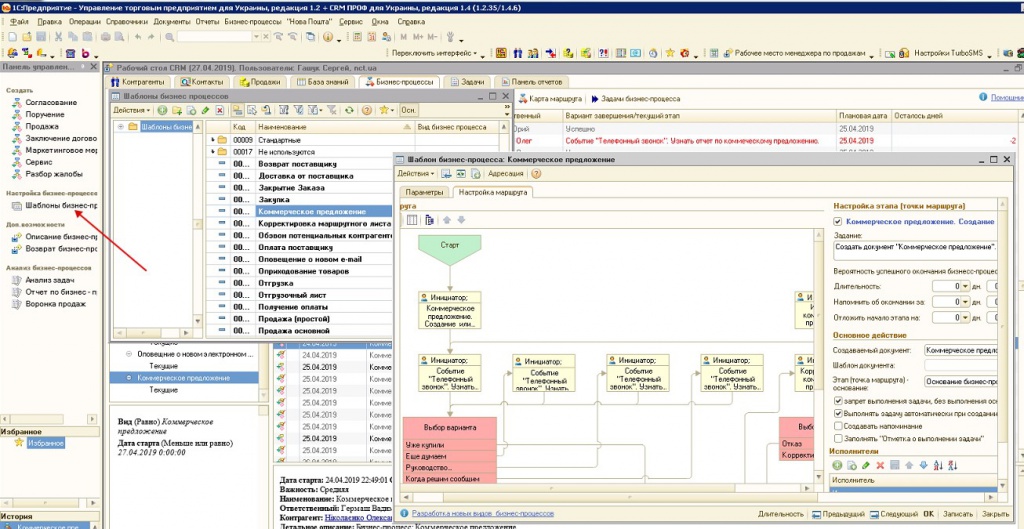
Task: Uncheck Выполнять задачу автоматически checkbox
Action: [x=838, y=413]
